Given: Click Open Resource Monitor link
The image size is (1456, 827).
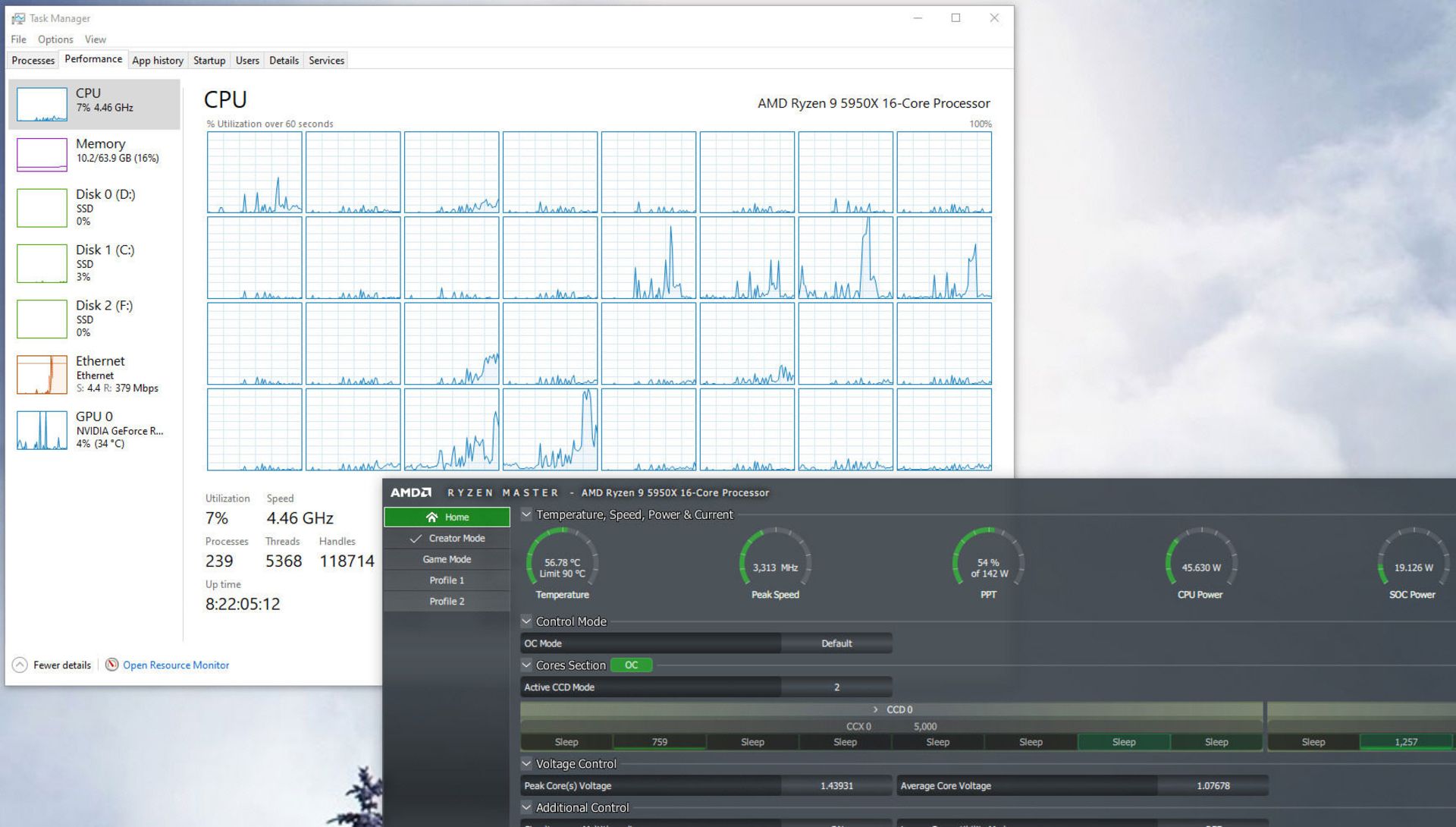Looking at the screenshot, I should click(x=174, y=664).
